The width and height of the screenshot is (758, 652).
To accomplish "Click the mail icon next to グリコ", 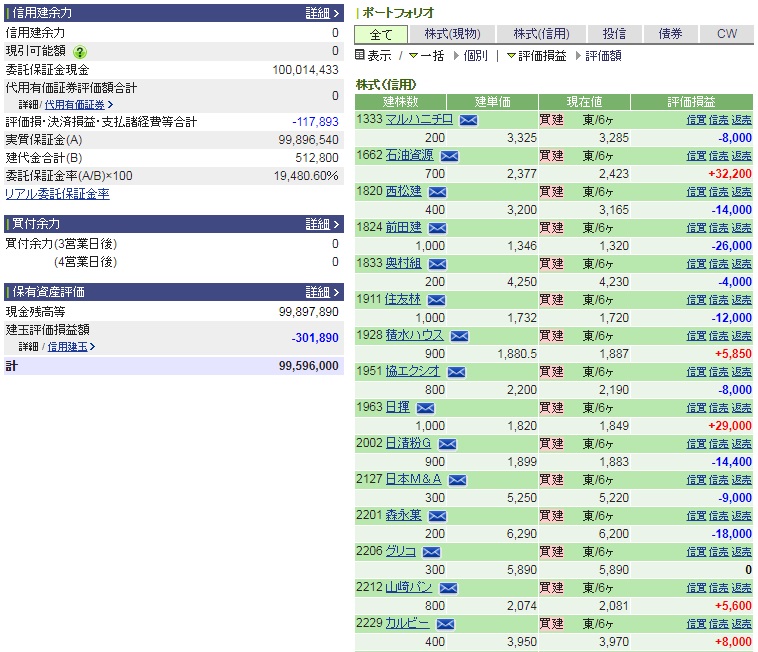I will pyautogui.click(x=431, y=552).
